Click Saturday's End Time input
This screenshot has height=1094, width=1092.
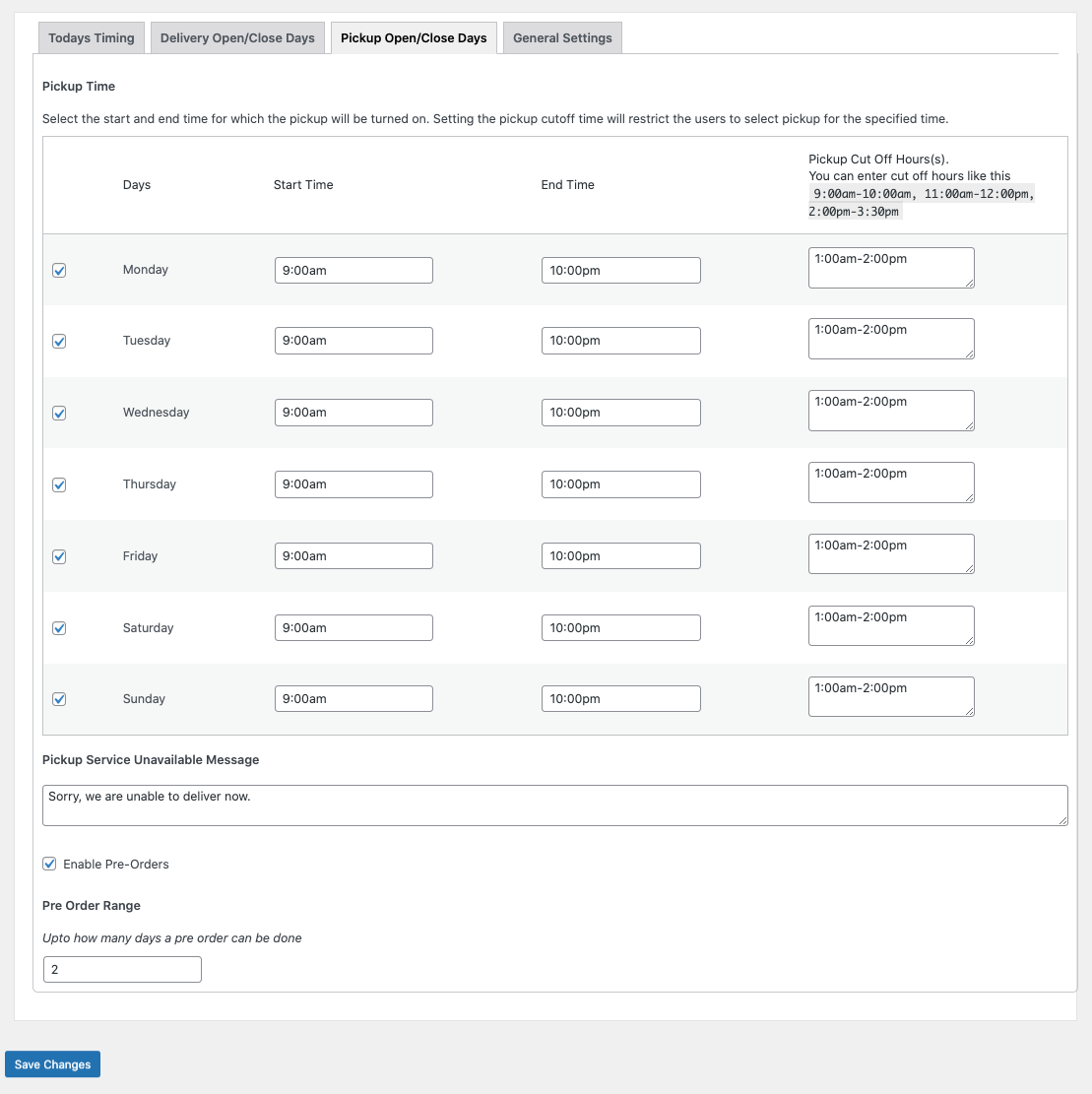[x=620, y=627]
